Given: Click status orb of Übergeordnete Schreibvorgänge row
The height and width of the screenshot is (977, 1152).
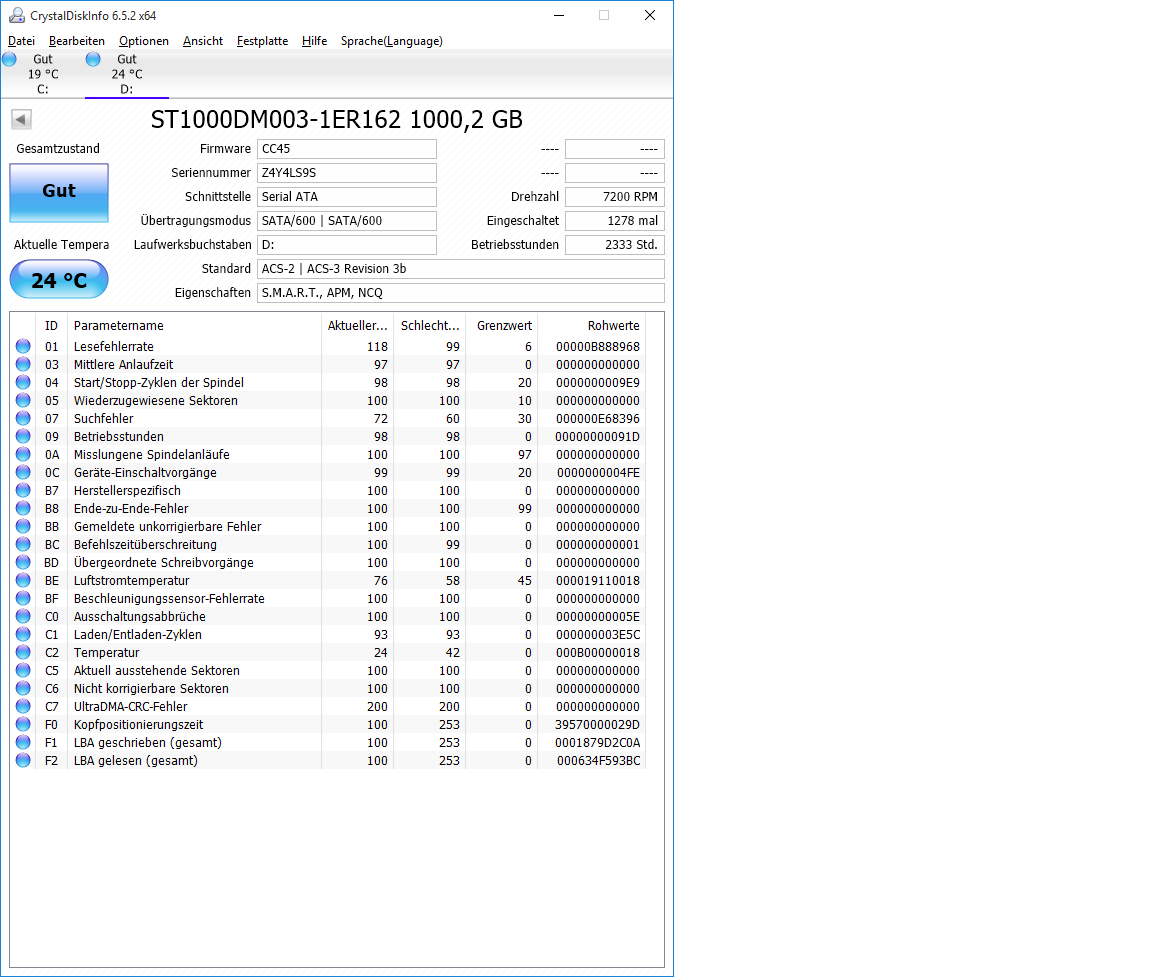Looking at the screenshot, I should [24, 562].
